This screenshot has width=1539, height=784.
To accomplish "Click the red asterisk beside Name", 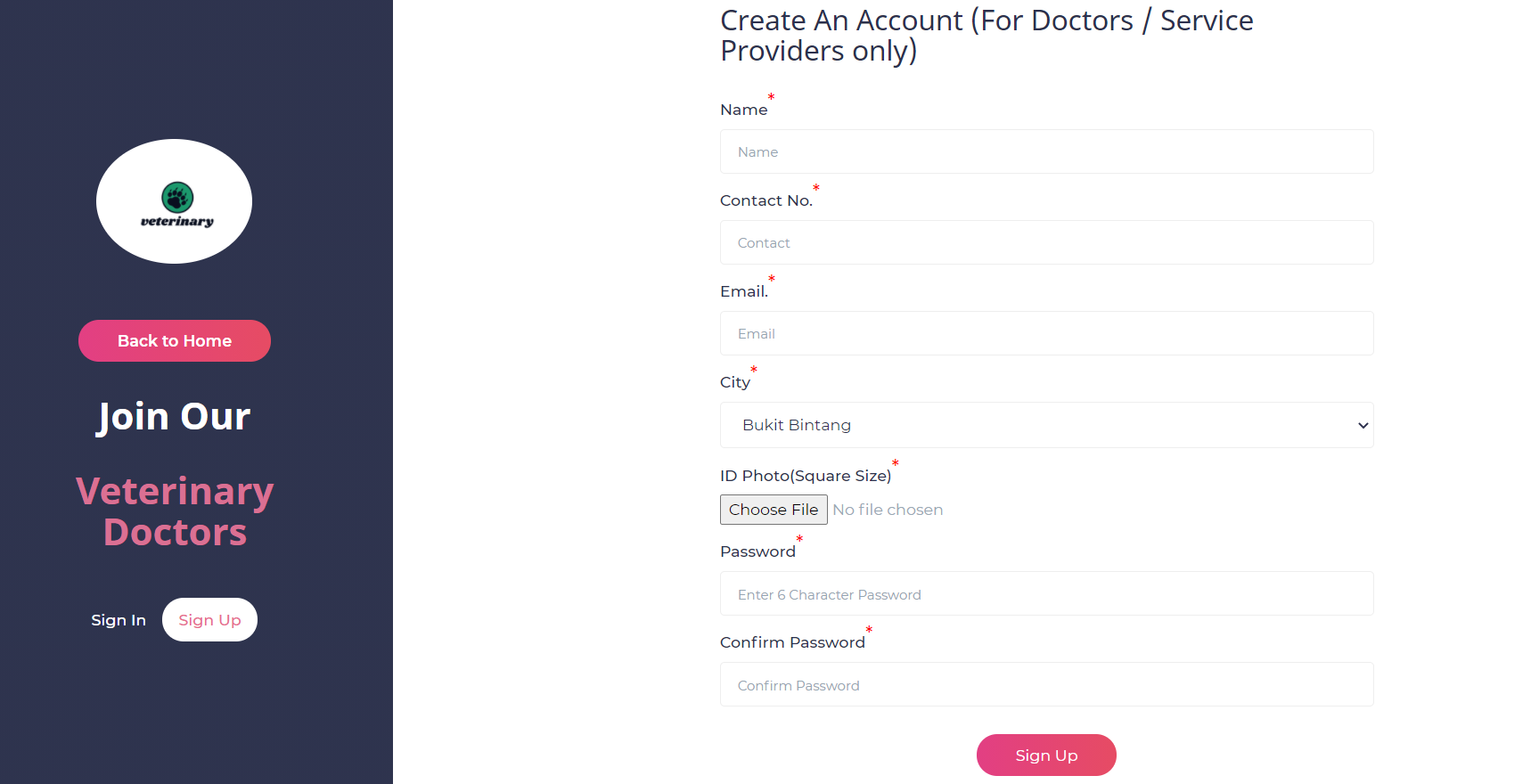I will pyautogui.click(x=771, y=98).
